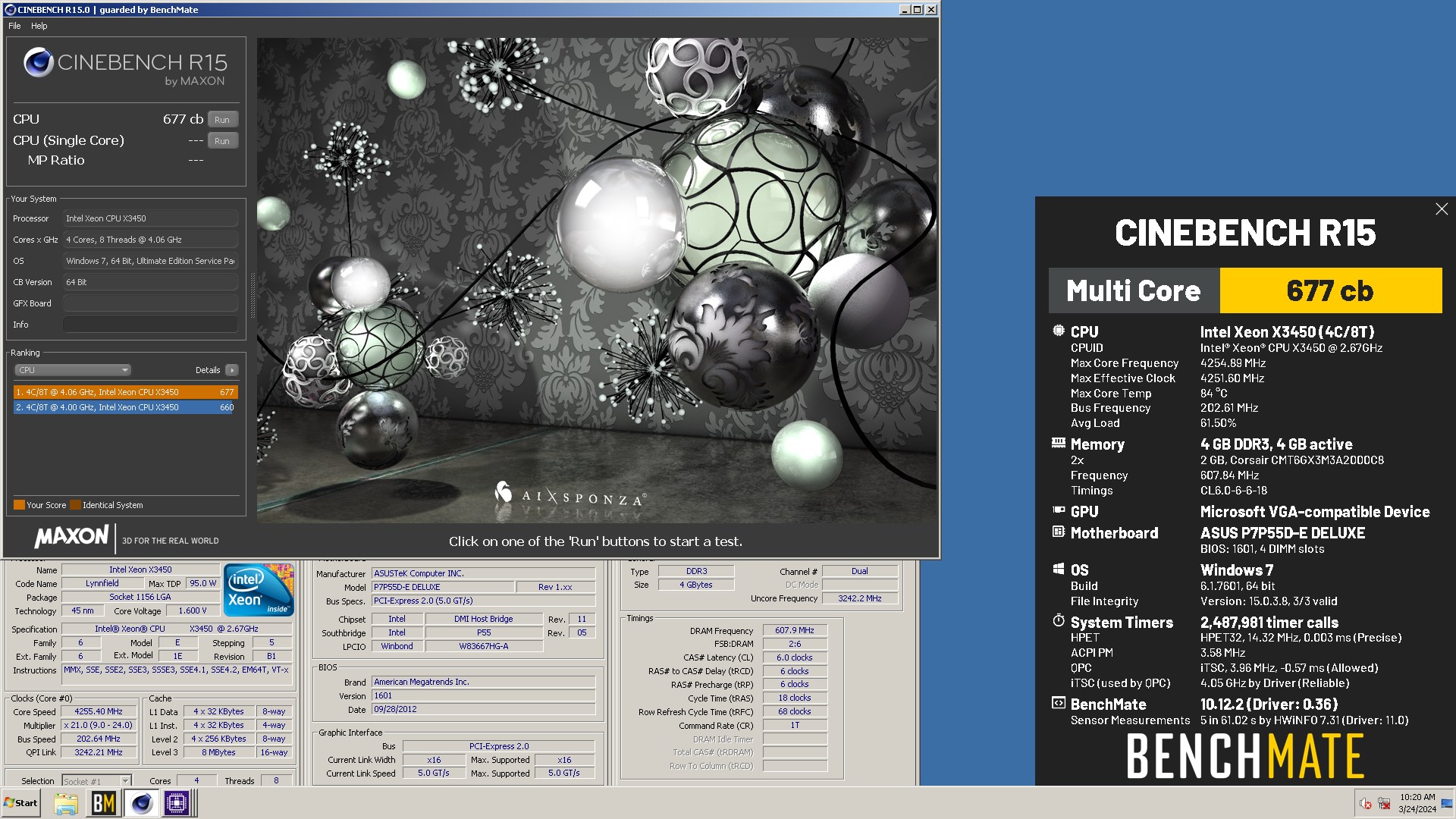Click CPU-Z BIOS date 09/28/2012
This screenshot has width=1456, height=819.
point(483,710)
